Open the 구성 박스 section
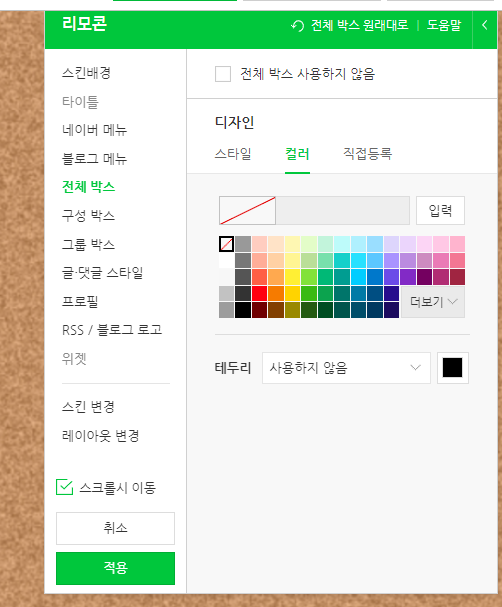The height and width of the screenshot is (607, 502). coord(89,216)
